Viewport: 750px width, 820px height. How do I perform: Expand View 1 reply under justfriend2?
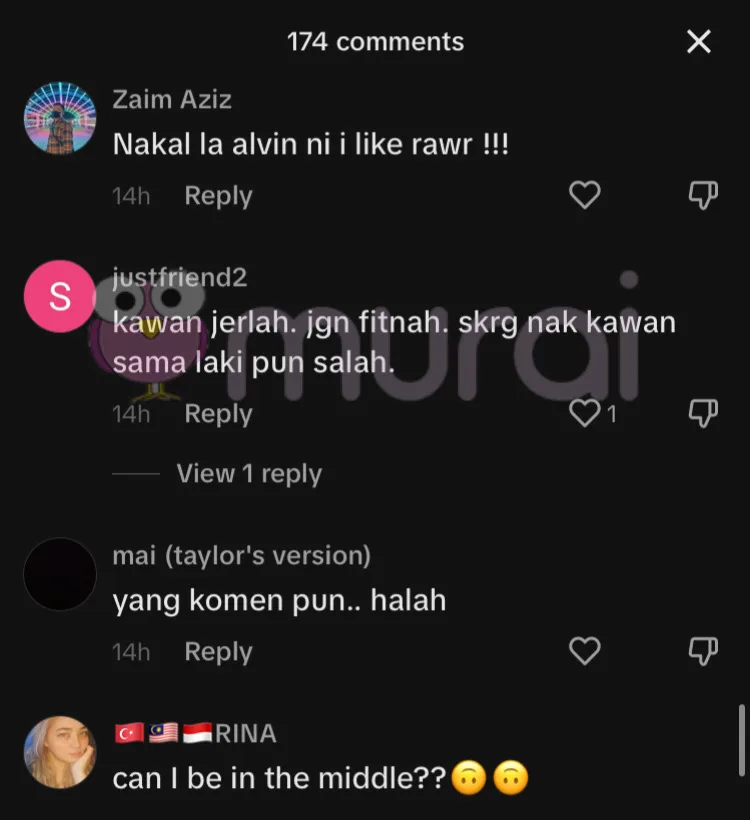point(249,474)
